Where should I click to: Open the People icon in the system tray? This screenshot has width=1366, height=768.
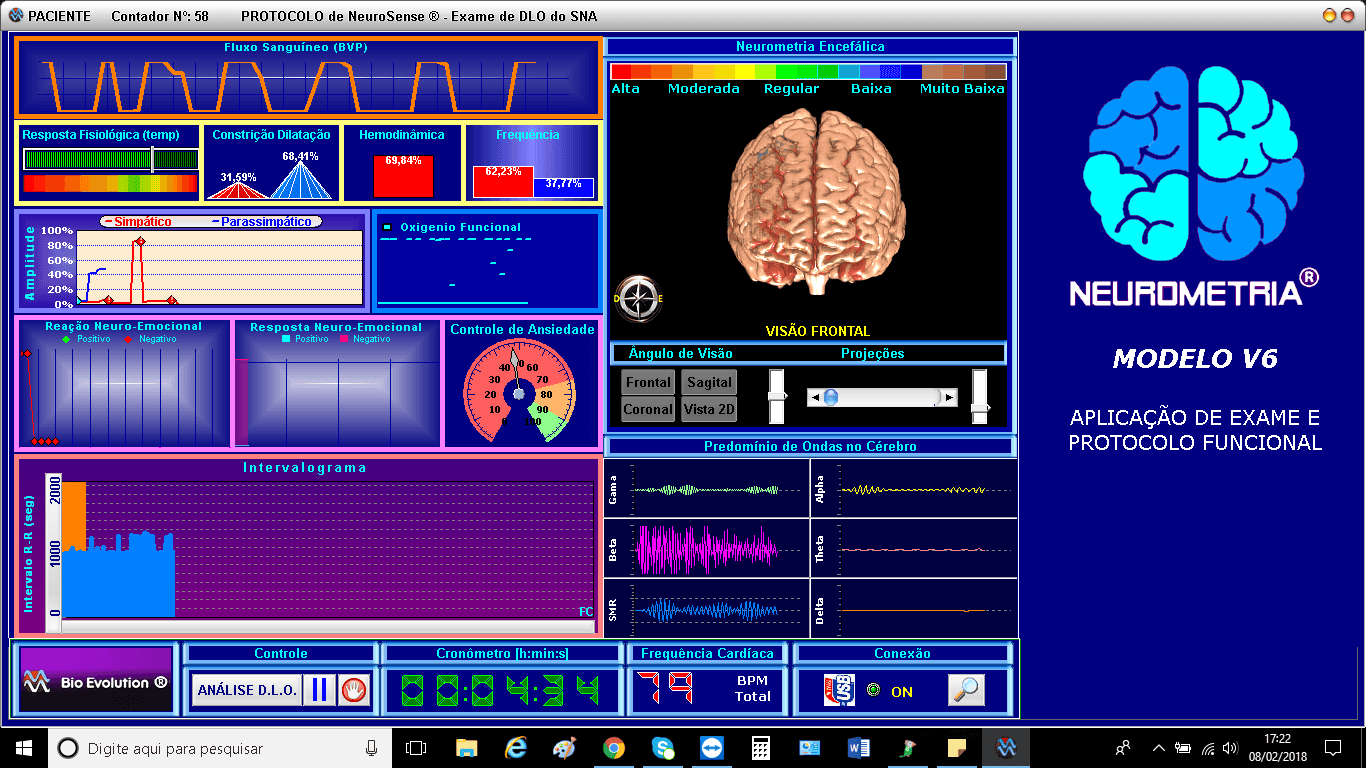[1124, 747]
